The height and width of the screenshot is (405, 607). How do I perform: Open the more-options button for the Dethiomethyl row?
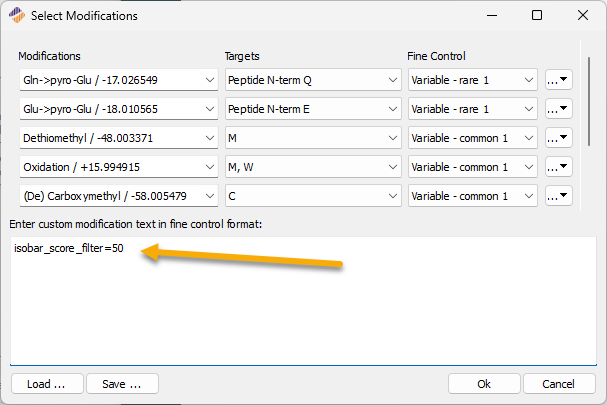pyautogui.click(x=559, y=138)
